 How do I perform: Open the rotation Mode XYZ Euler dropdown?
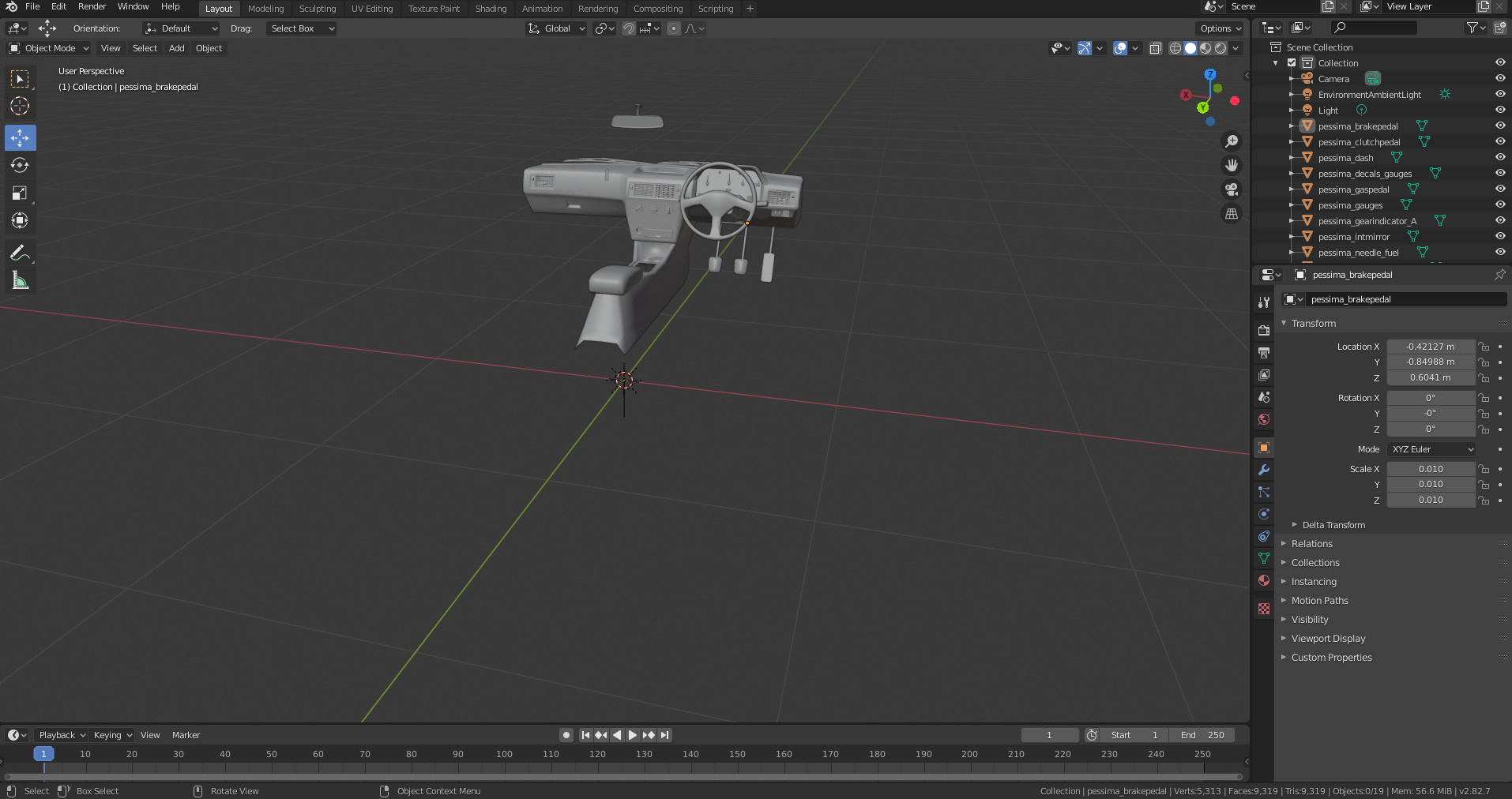click(x=1431, y=449)
